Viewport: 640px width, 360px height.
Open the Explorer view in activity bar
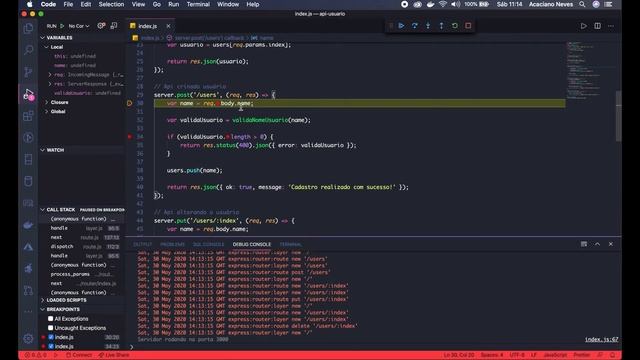(28, 28)
